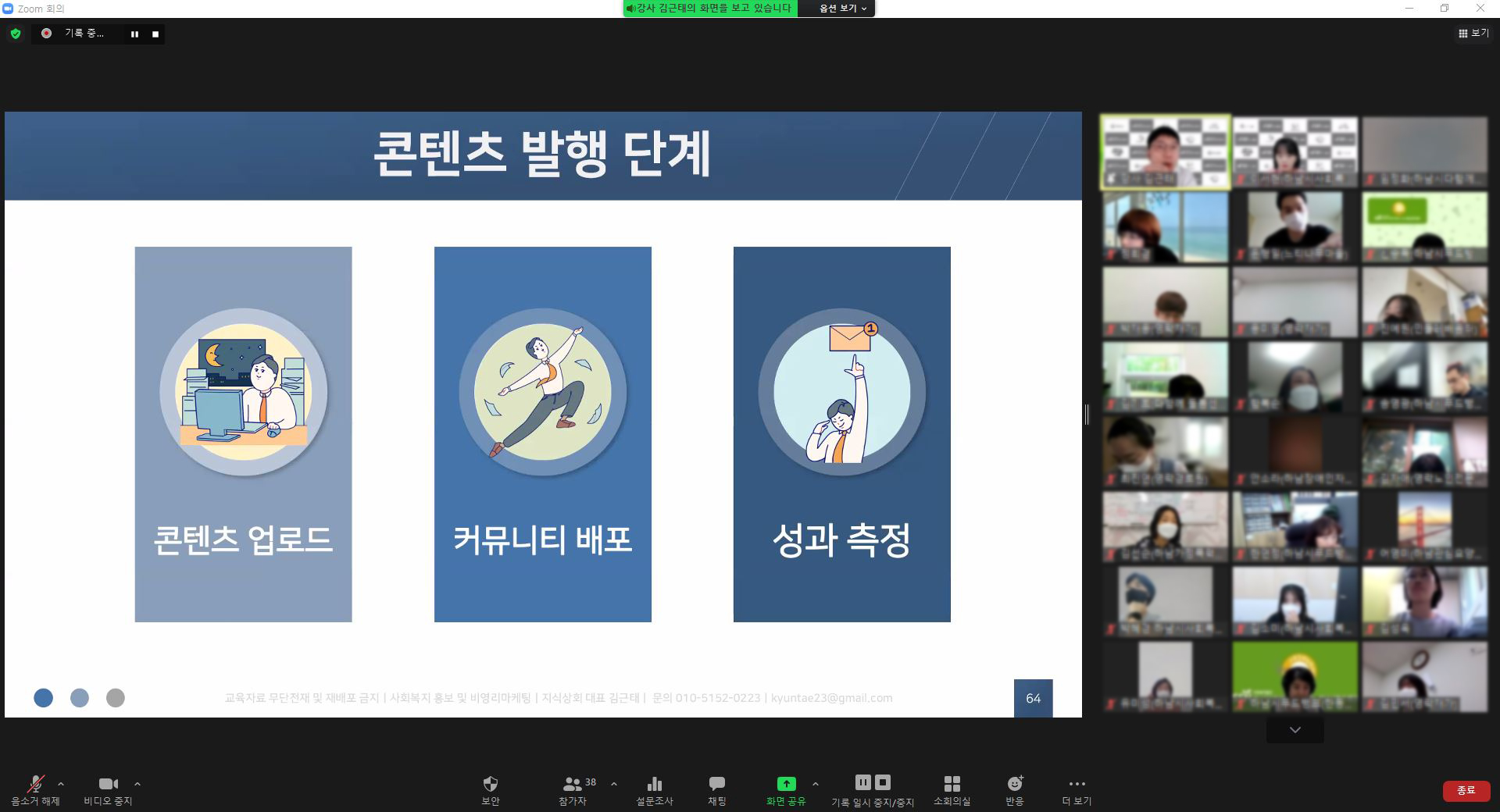
Task: Click the green encryption shield icon
Action: pos(16,34)
